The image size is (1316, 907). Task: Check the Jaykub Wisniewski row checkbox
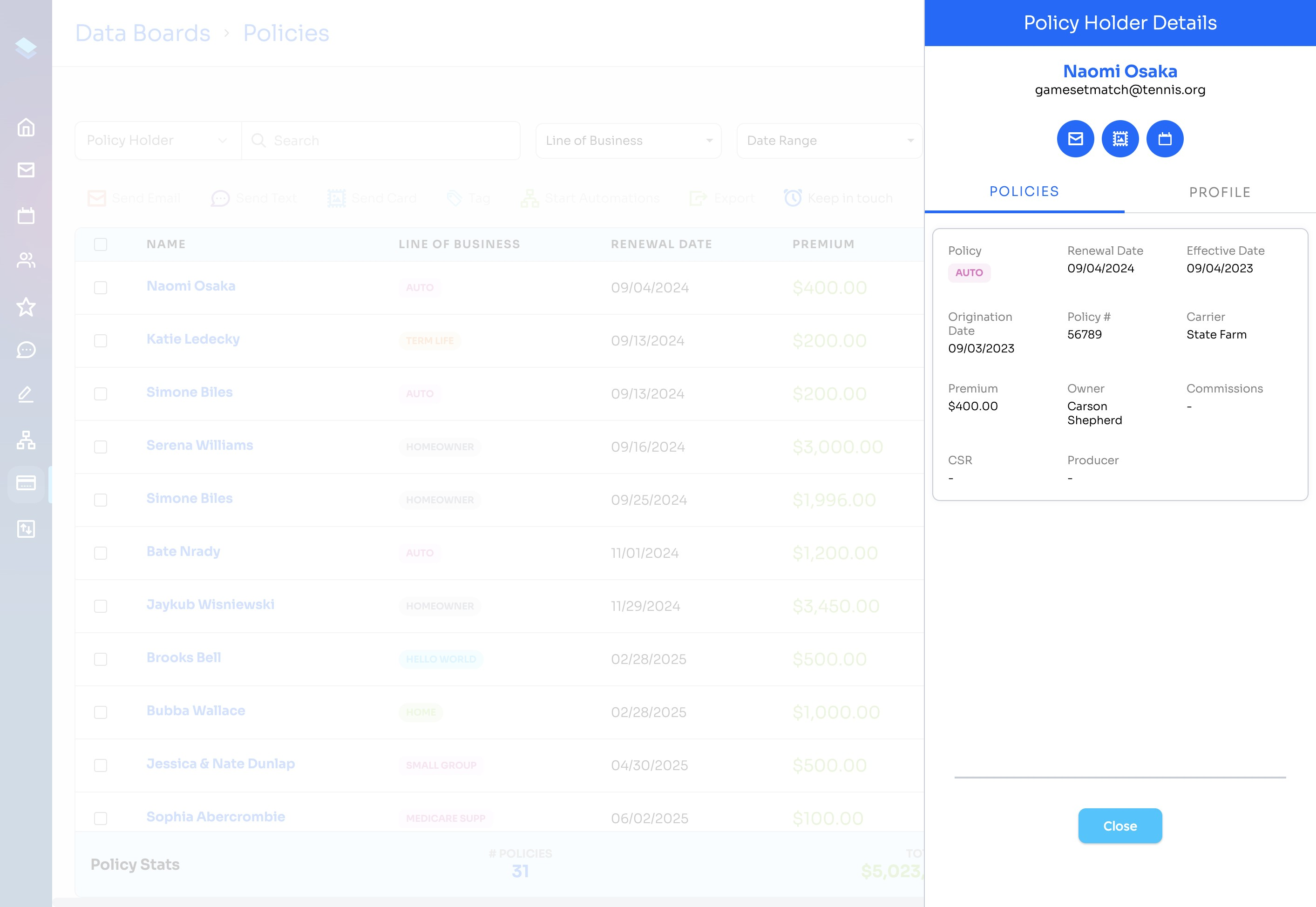pos(101,606)
